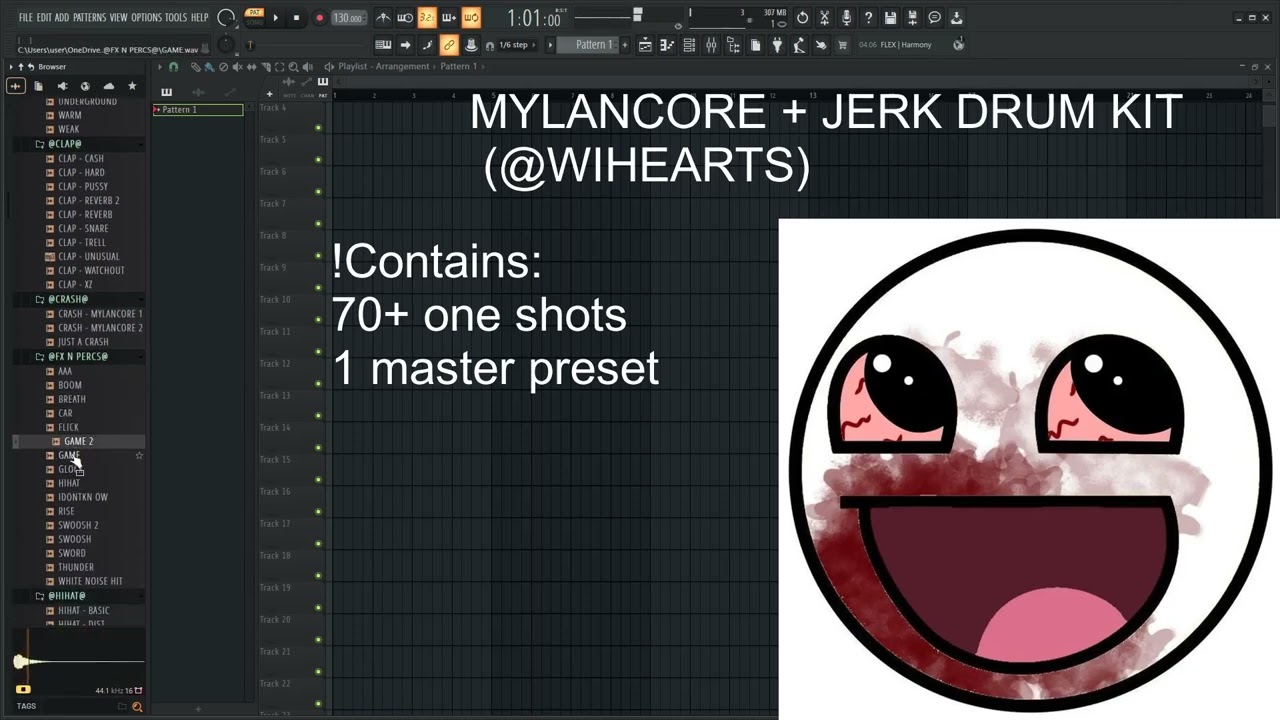The width and height of the screenshot is (1280, 720).
Task: Select CLAP - REVERB 2 sample
Action: [x=88, y=200]
